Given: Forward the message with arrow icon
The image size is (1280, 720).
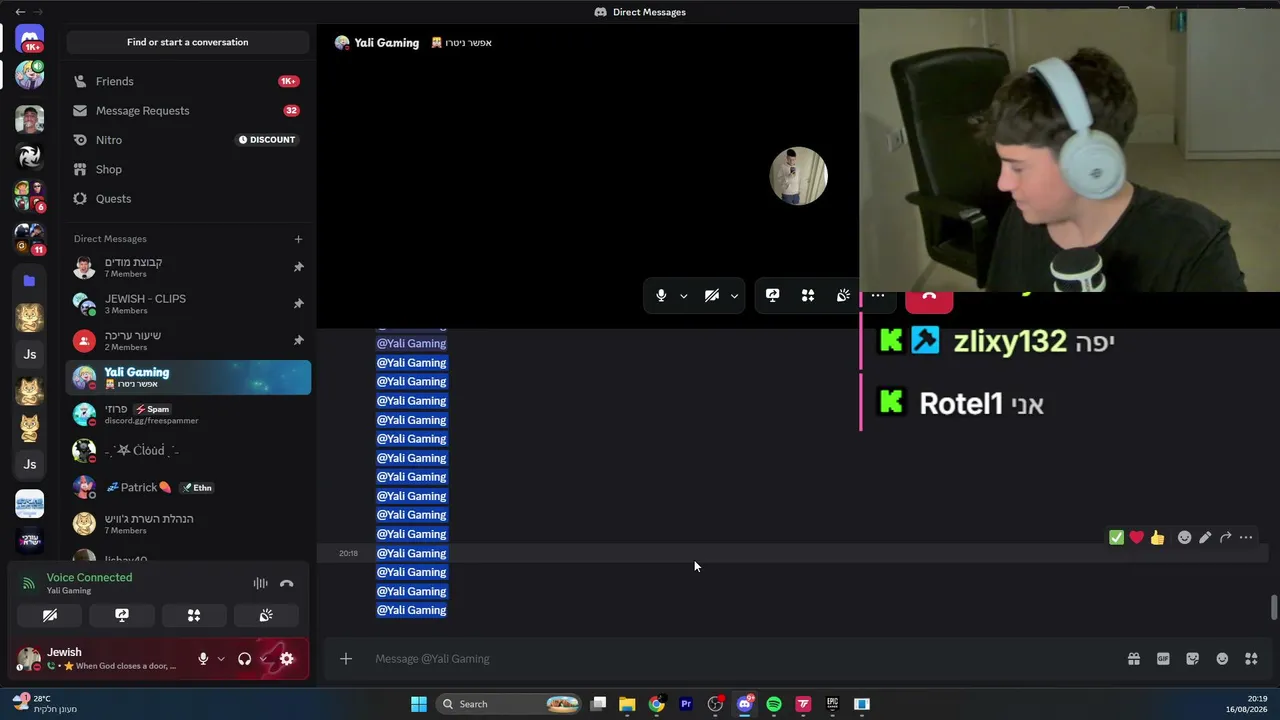Looking at the screenshot, I should [x=1225, y=538].
